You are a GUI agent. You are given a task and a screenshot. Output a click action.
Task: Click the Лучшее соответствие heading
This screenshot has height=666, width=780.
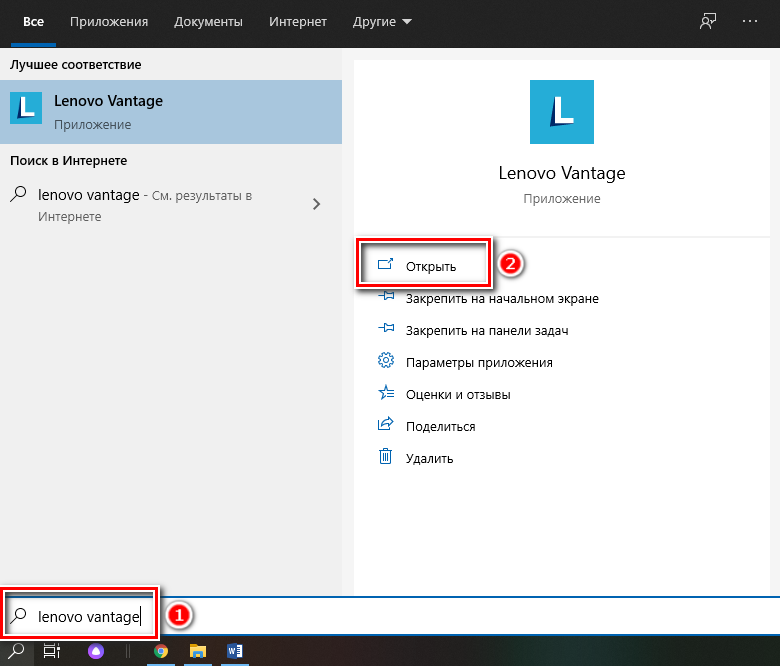pos(76,65)
